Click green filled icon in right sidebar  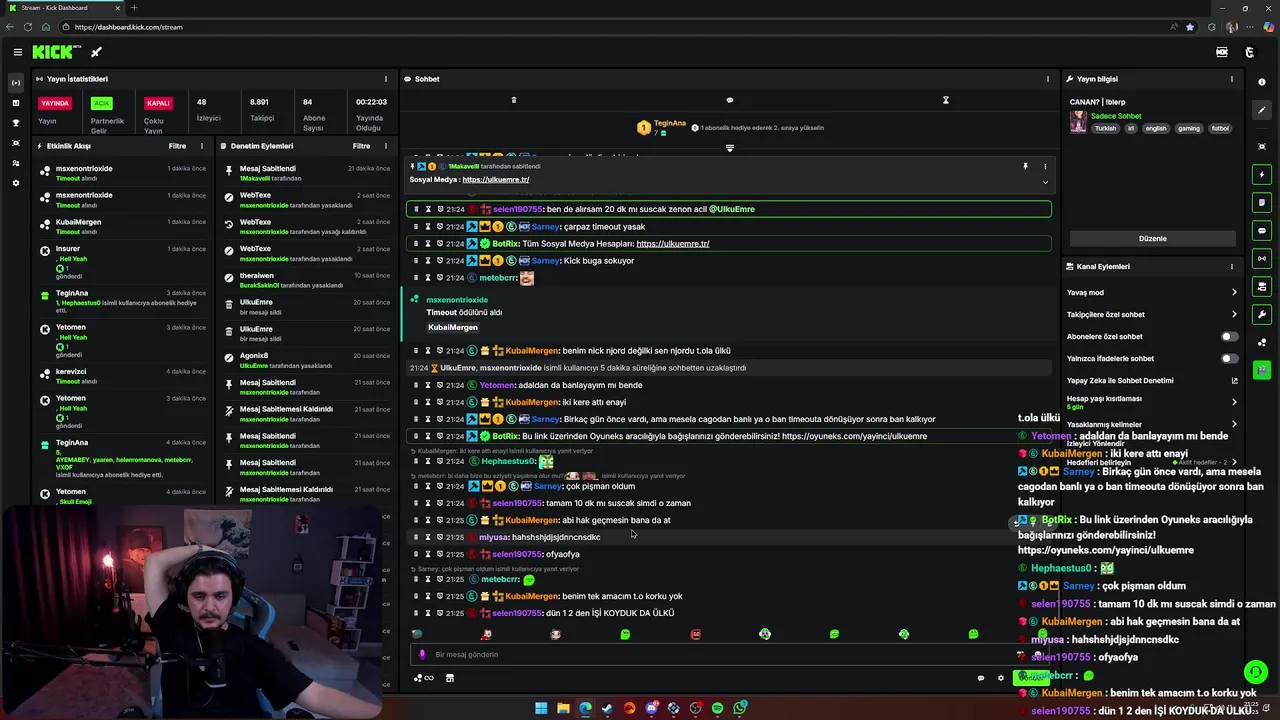pos(1262,370)
